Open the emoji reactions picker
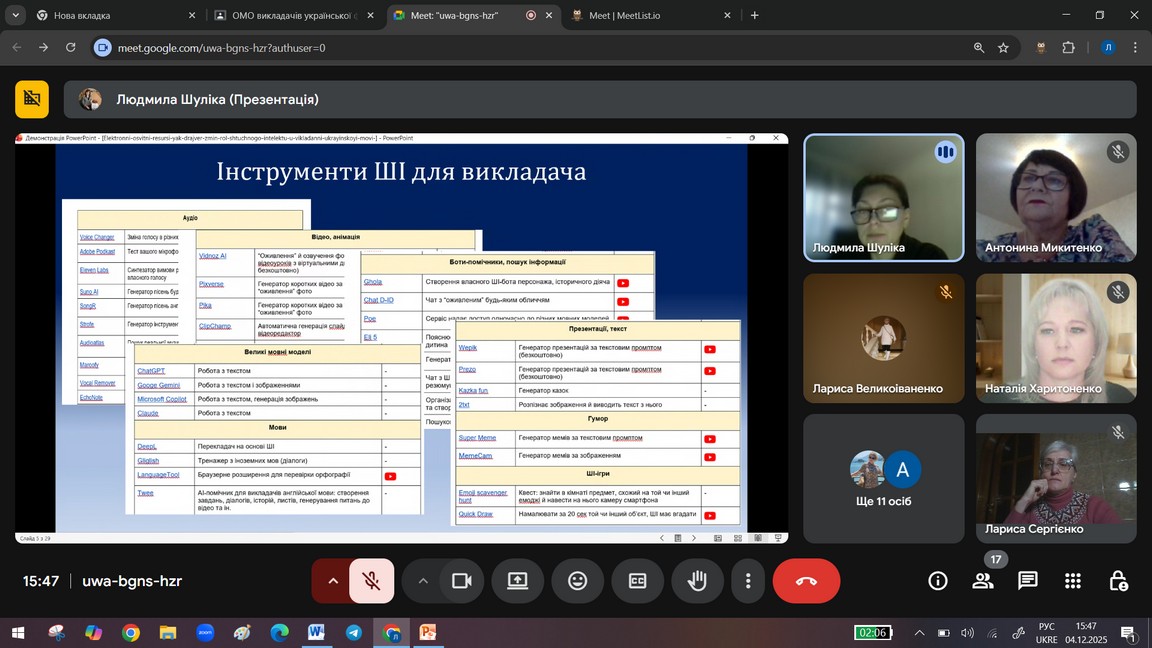This screenshot has height=648, width=1152. (577, 581)
